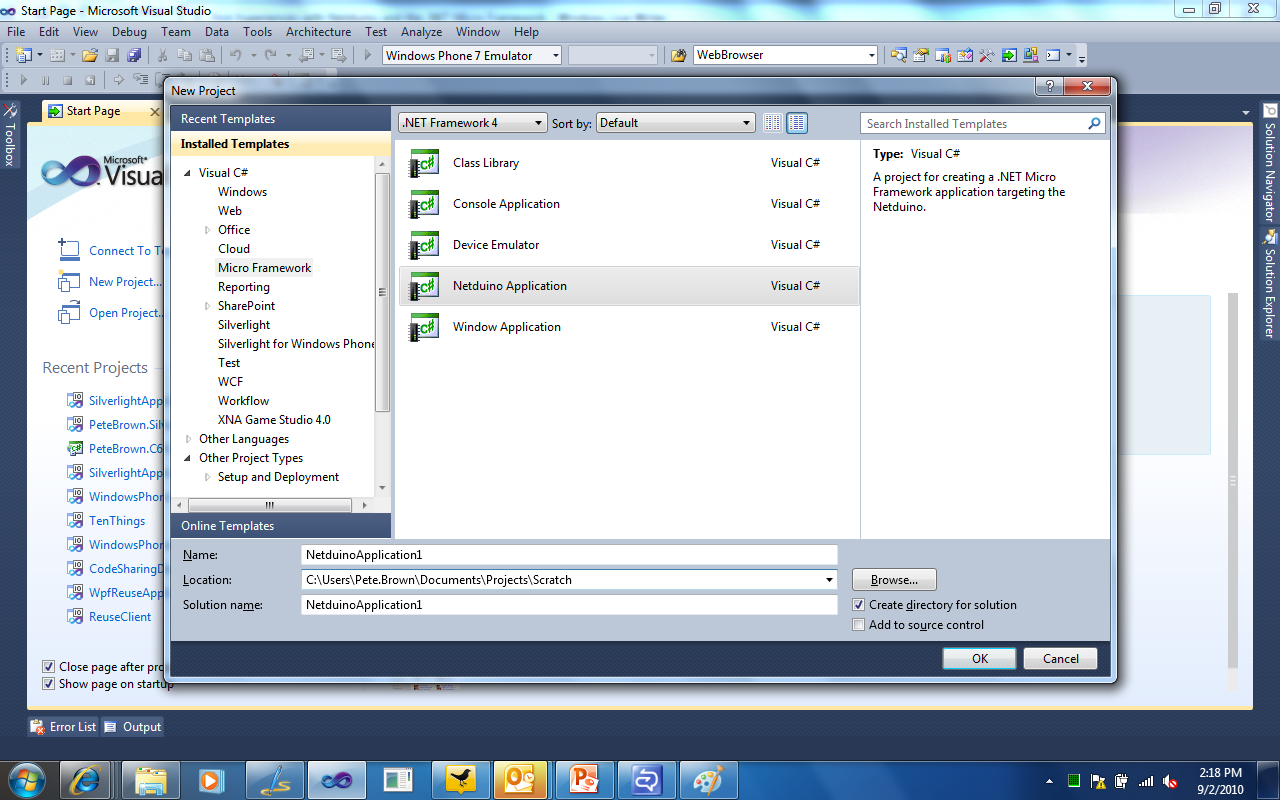Click the Open Project icon on Start Page

point(68,312)
